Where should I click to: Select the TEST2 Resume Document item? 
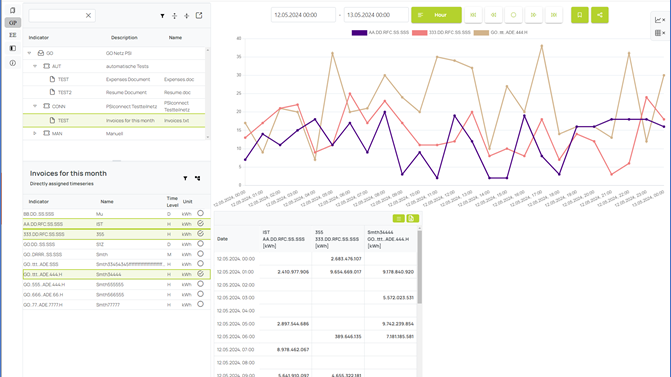point(114,92)
